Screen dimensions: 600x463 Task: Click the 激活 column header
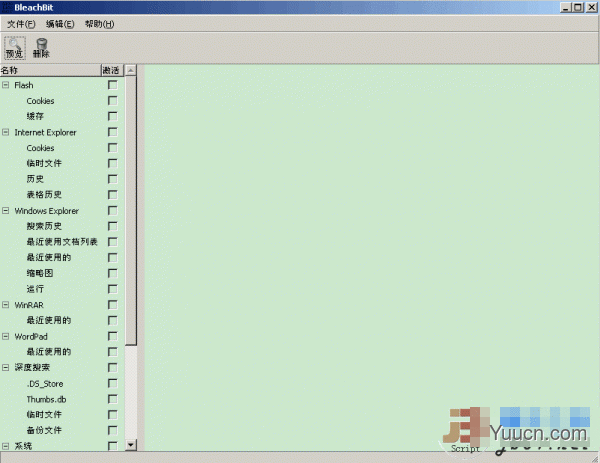click(x=112, y=70)
